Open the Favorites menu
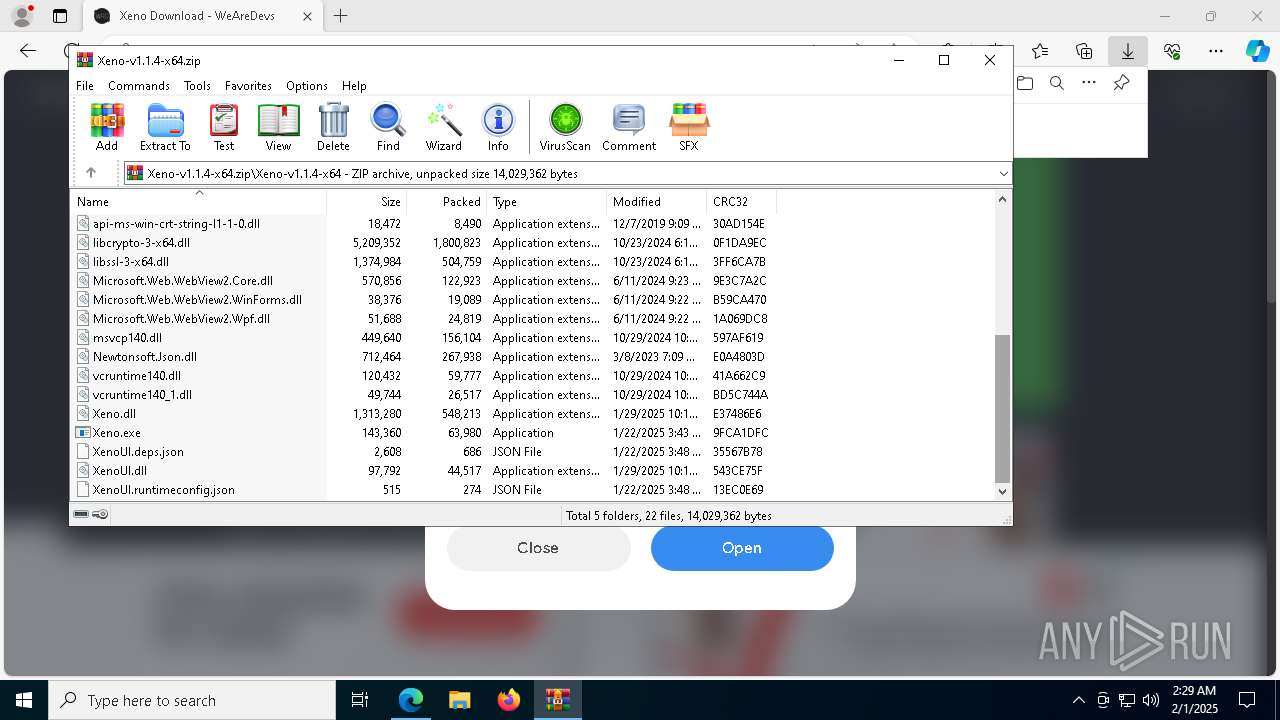Viewport: 1280px width, 720px height. point(248,86)
